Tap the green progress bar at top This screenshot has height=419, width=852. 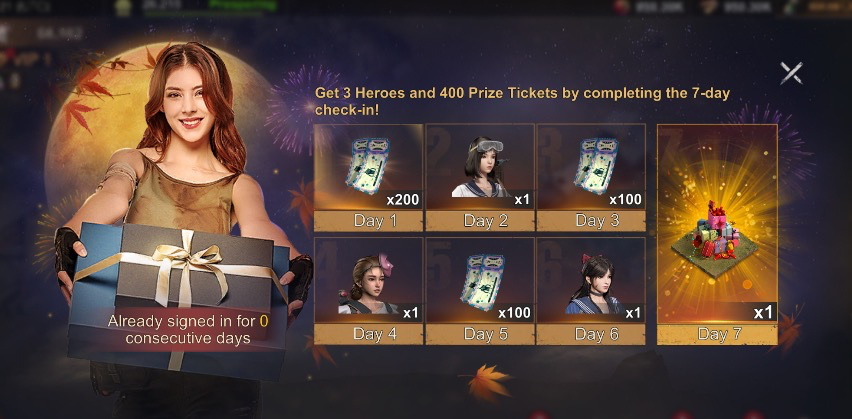(x=242, y=5)
